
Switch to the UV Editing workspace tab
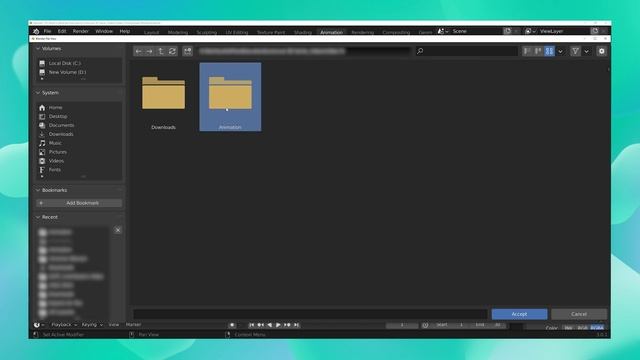(237, 32)
